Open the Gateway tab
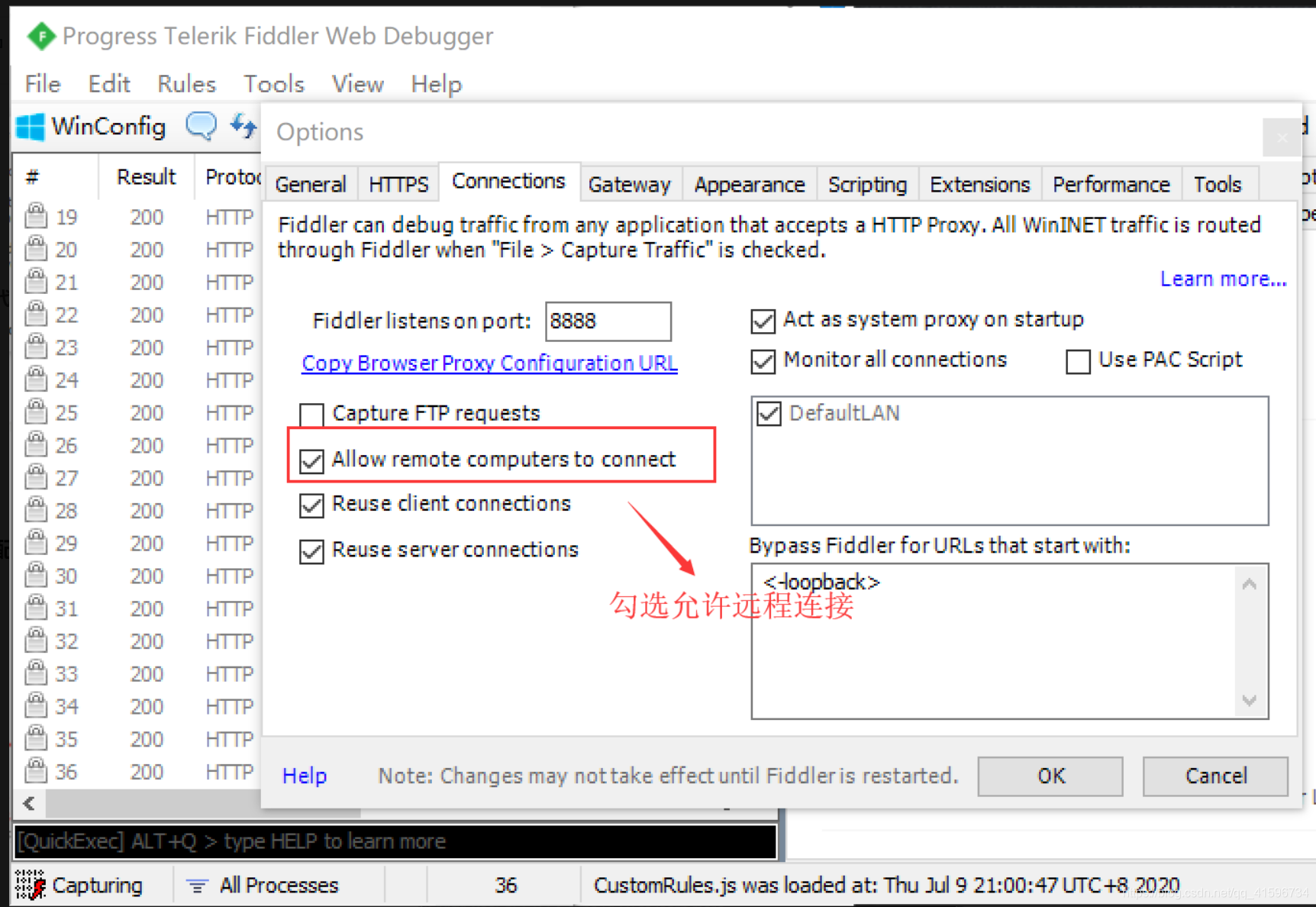The height and width of the screenshot is (907, 1316). (630, 185)
